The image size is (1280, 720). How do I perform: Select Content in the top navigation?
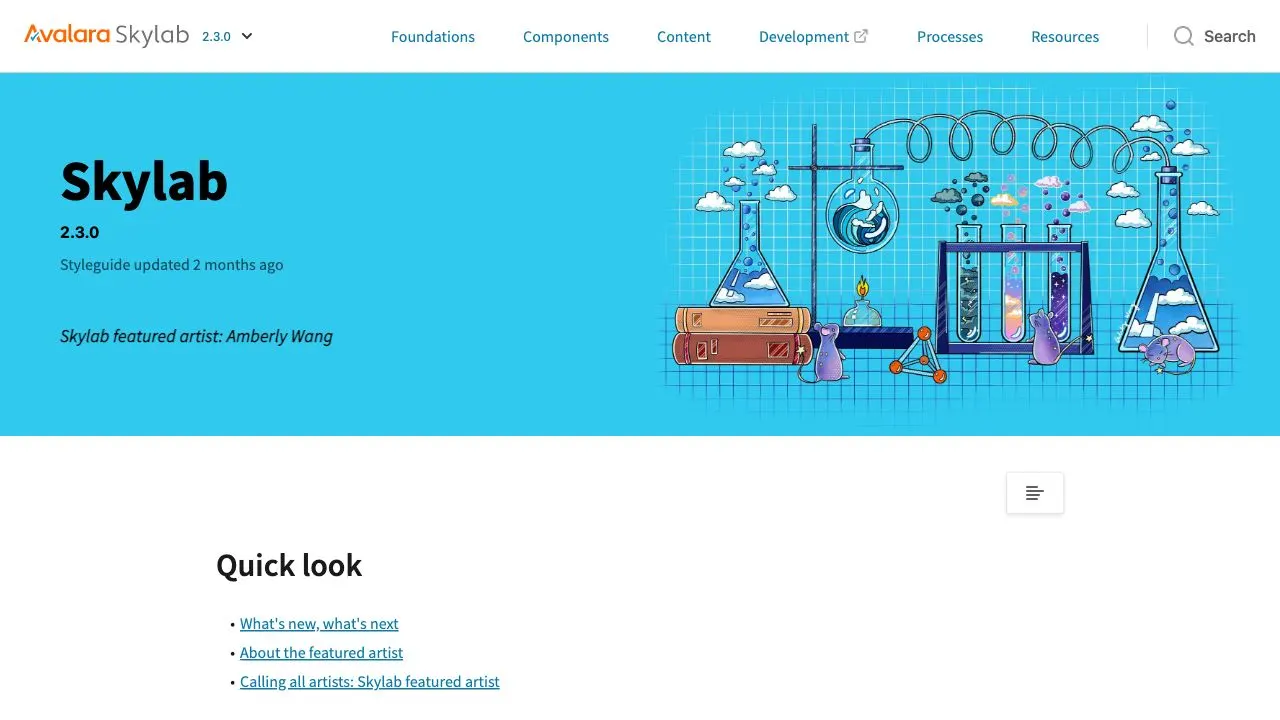[x=684, y=37]
